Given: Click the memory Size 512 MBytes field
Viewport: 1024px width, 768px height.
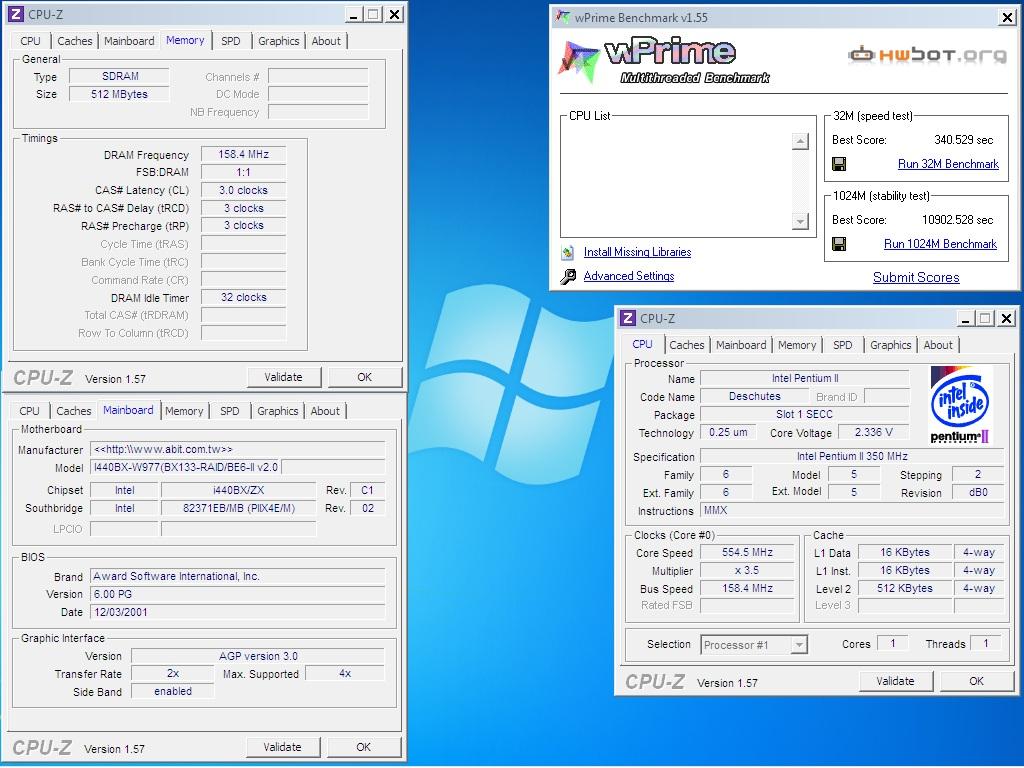Looking at the screenshot, I should tap(120, 94).
